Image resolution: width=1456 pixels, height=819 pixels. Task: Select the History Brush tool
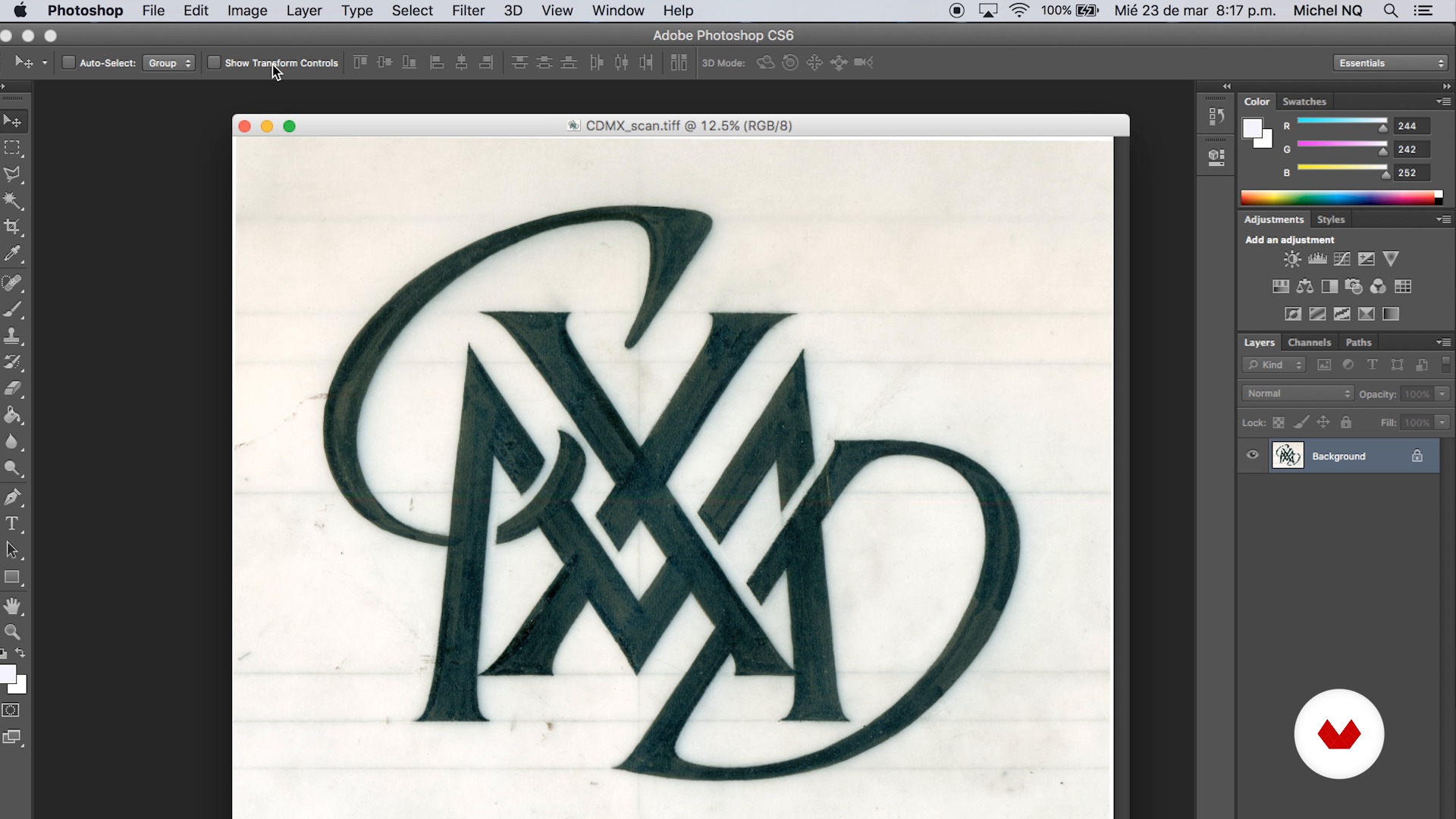coord(12,362)
